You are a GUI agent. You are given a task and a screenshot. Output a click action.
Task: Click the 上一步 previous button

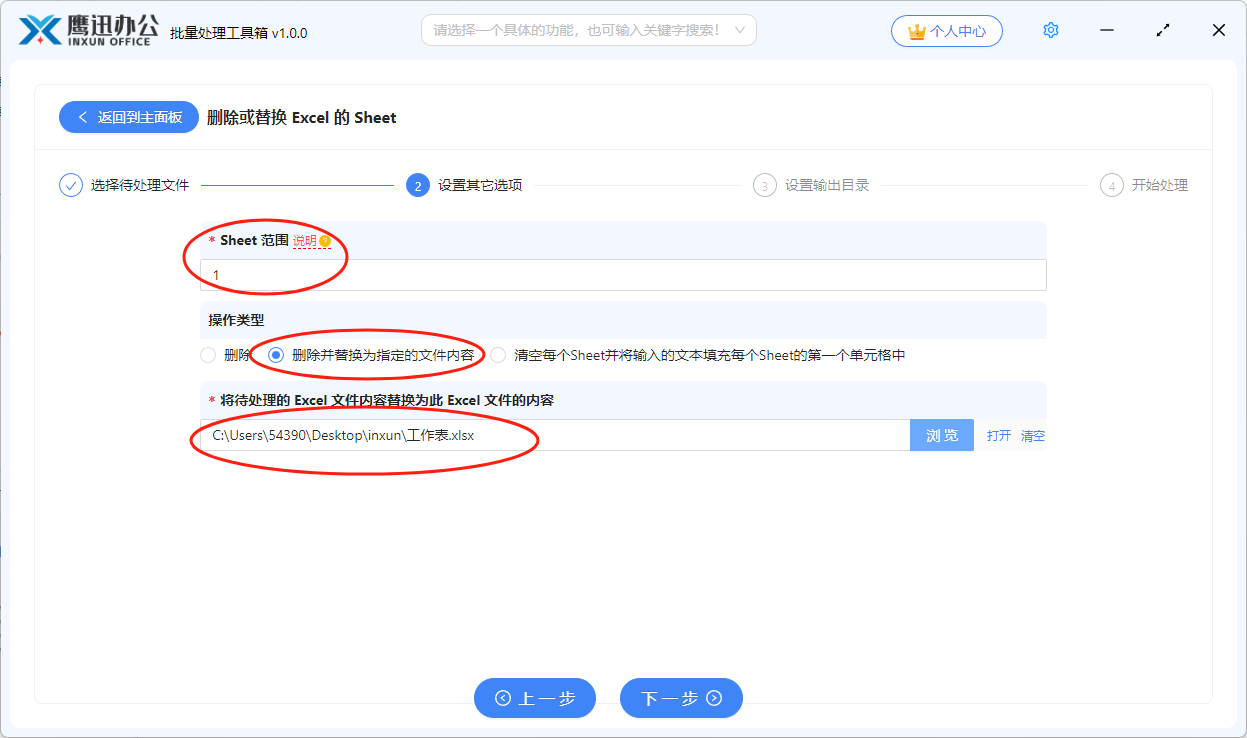click(x=535, y=698)
